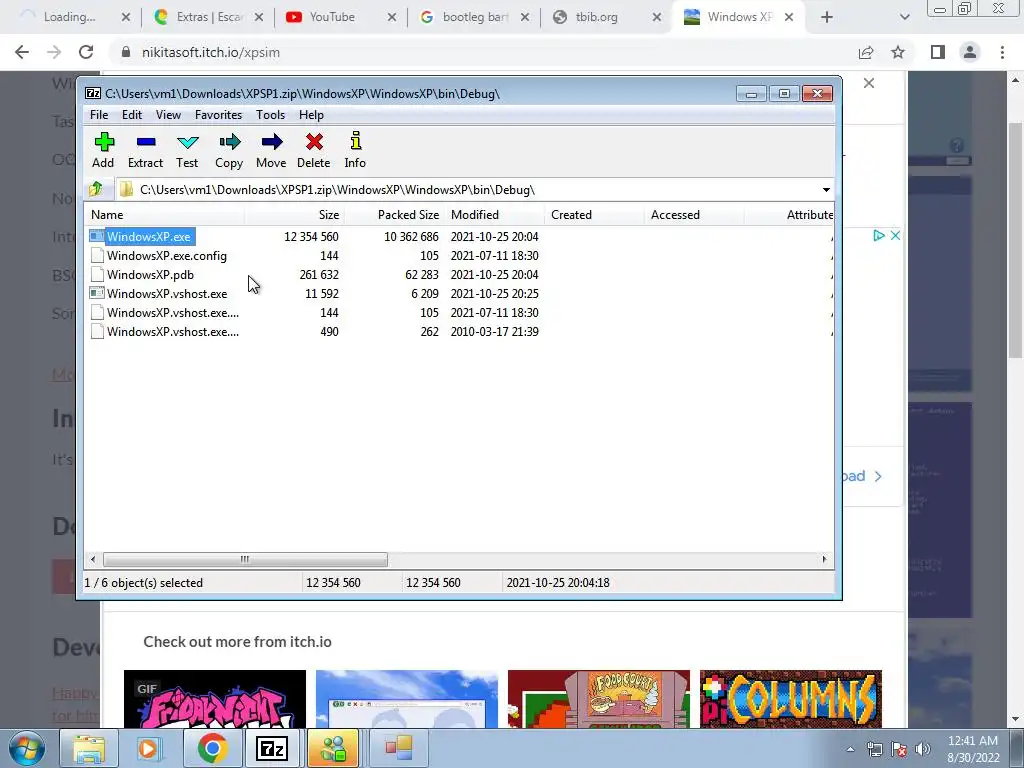Switch to the Extras | Escar tab
This screenshot has width=1024, height=768.
pos(208,17)
